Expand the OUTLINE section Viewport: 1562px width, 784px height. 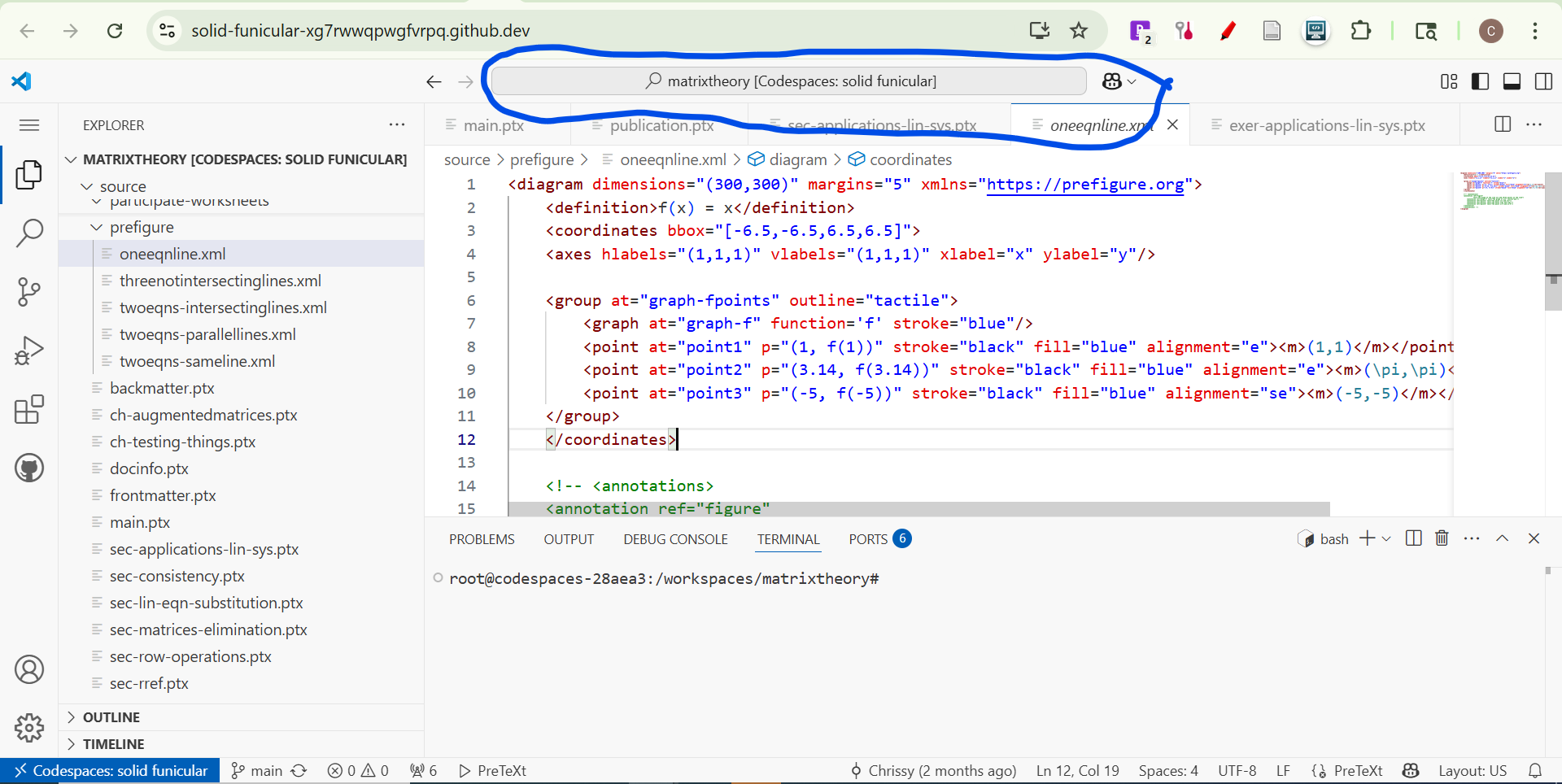click(242, 717)
